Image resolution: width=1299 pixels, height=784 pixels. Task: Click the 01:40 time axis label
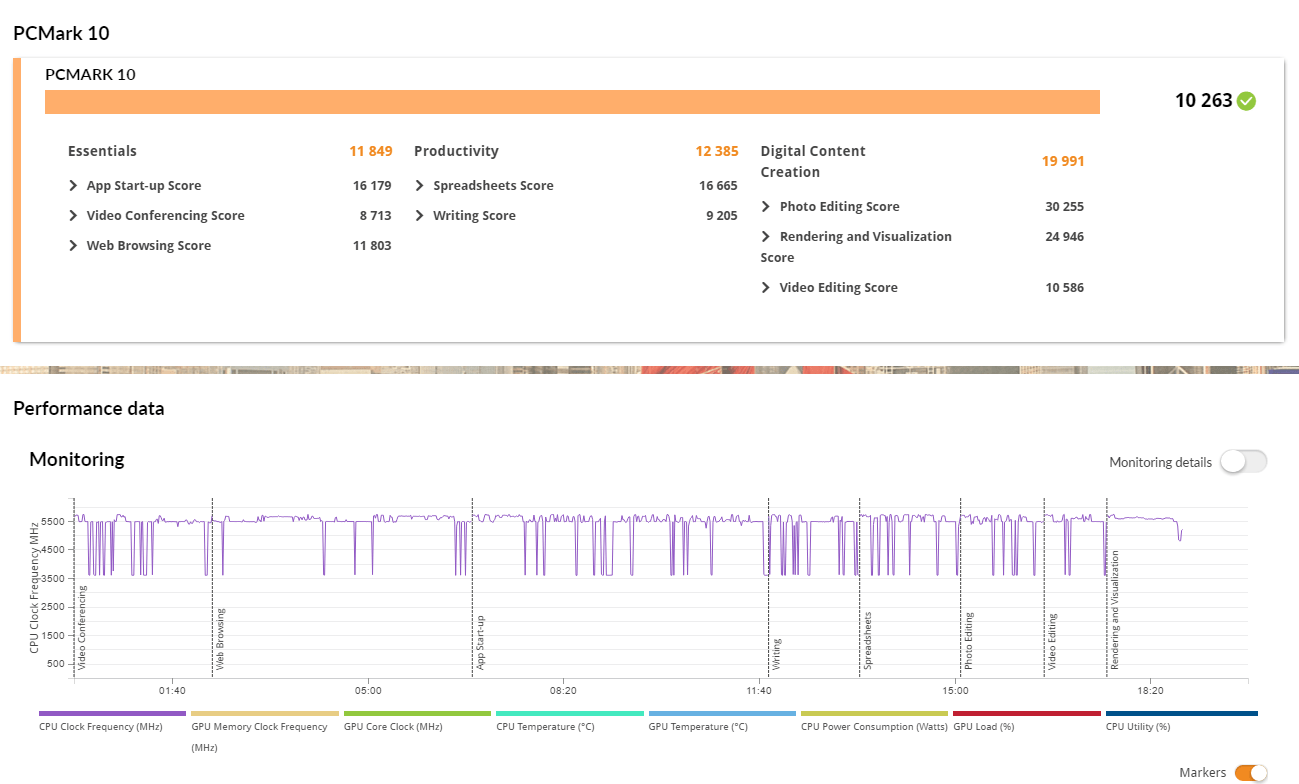coord(173,691)
